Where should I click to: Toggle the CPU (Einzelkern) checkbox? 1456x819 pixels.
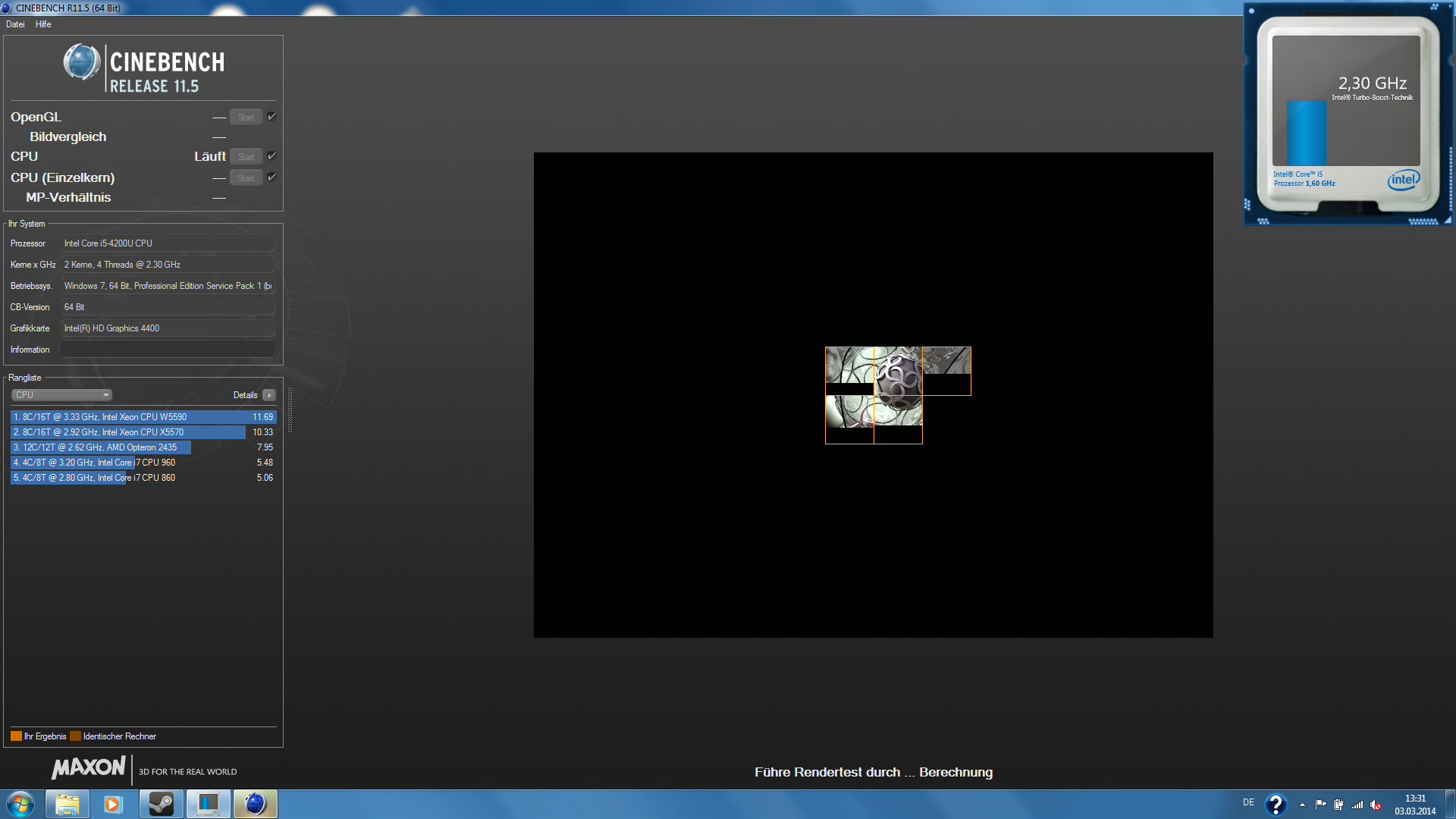pos(271,177)
